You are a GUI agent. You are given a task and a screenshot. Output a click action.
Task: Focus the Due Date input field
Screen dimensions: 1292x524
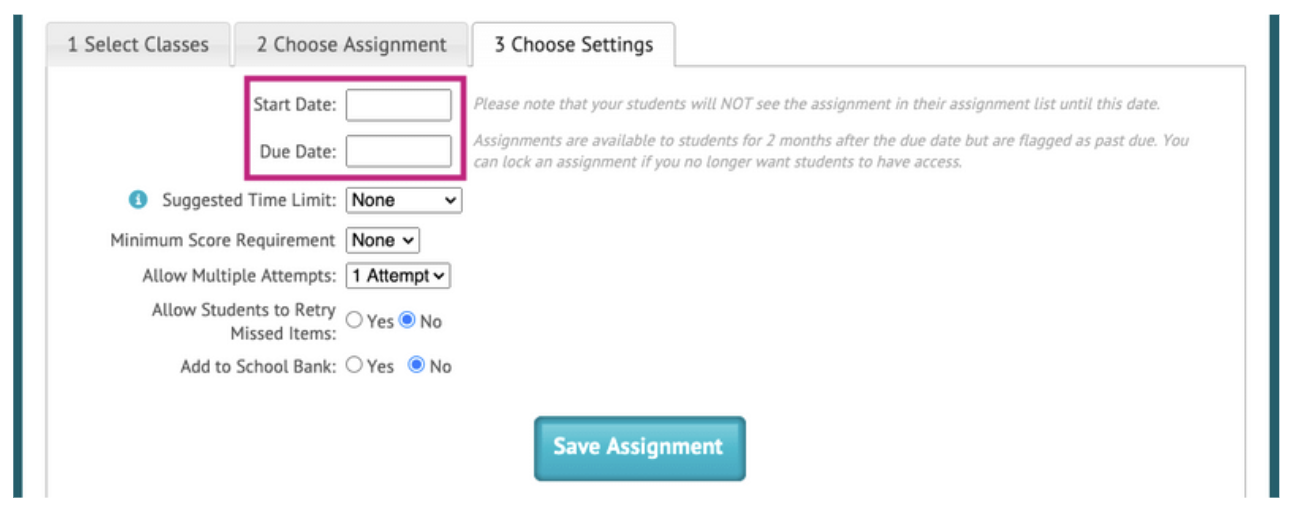tap(398, 152)
